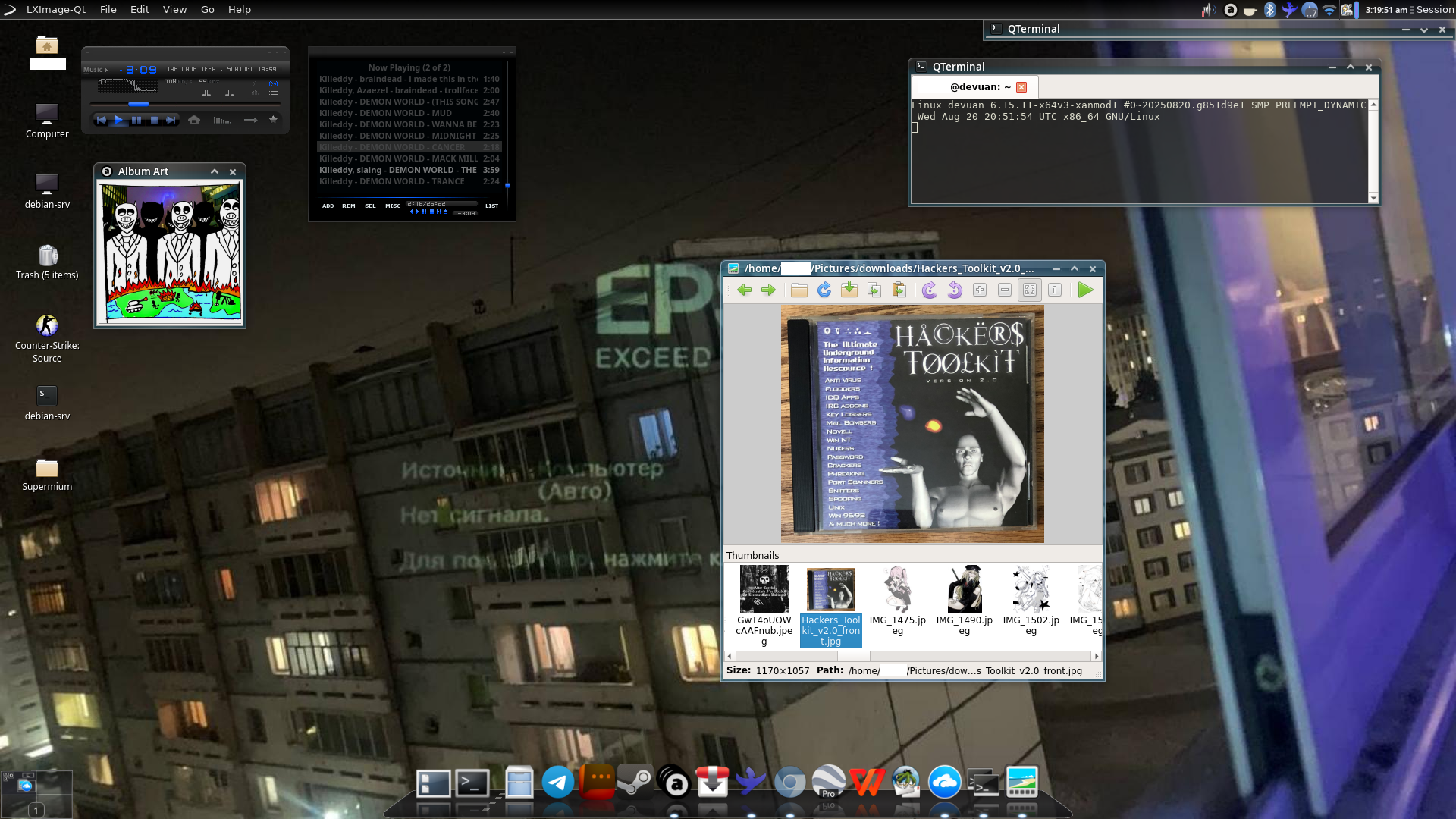Toggle playlist window icon in player
Screen dimensions: 1456x819
point(273,93)
